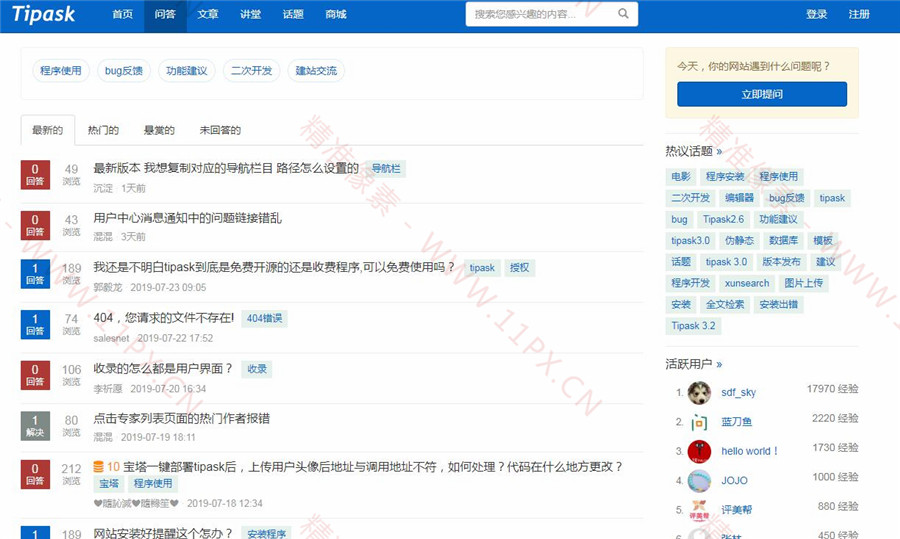900x539 pixels.
Task: Expand 活跃用户 more arrow
Action: coord(719,364)
